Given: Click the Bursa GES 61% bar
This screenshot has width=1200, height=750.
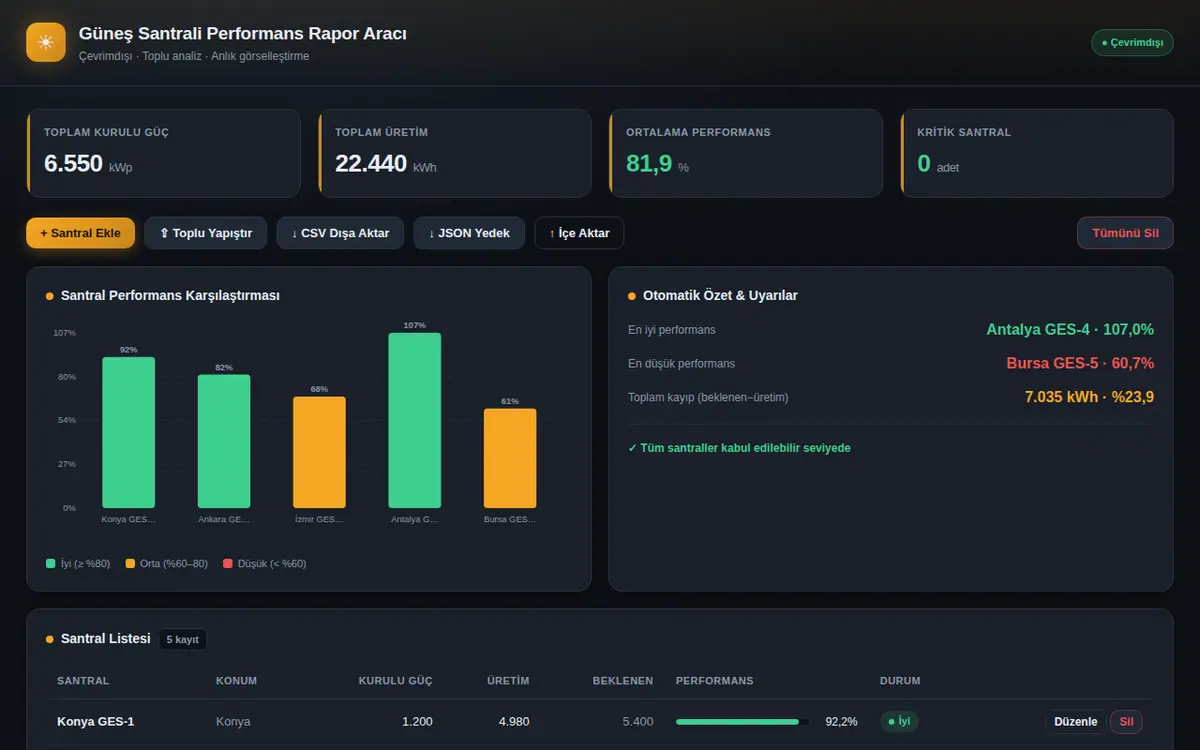Looking at the screenshot, I should (x=510, y=458).
